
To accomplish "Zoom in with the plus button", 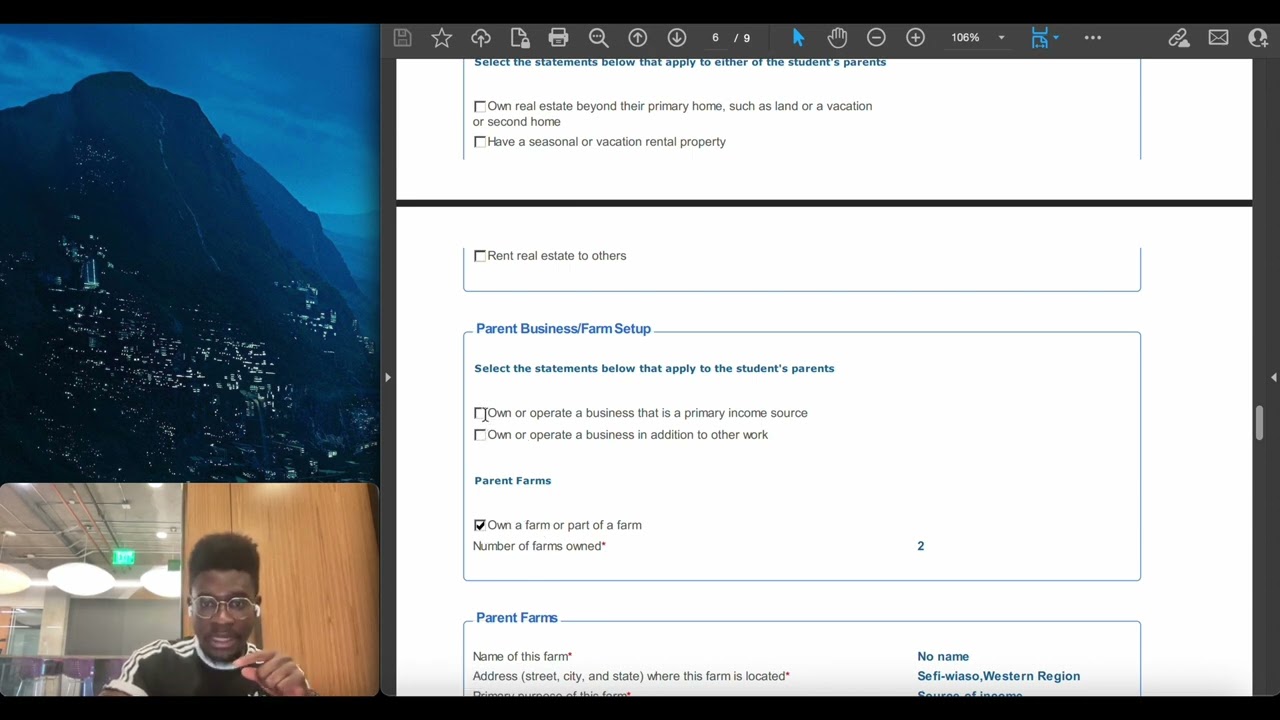I will pos(915,38).
